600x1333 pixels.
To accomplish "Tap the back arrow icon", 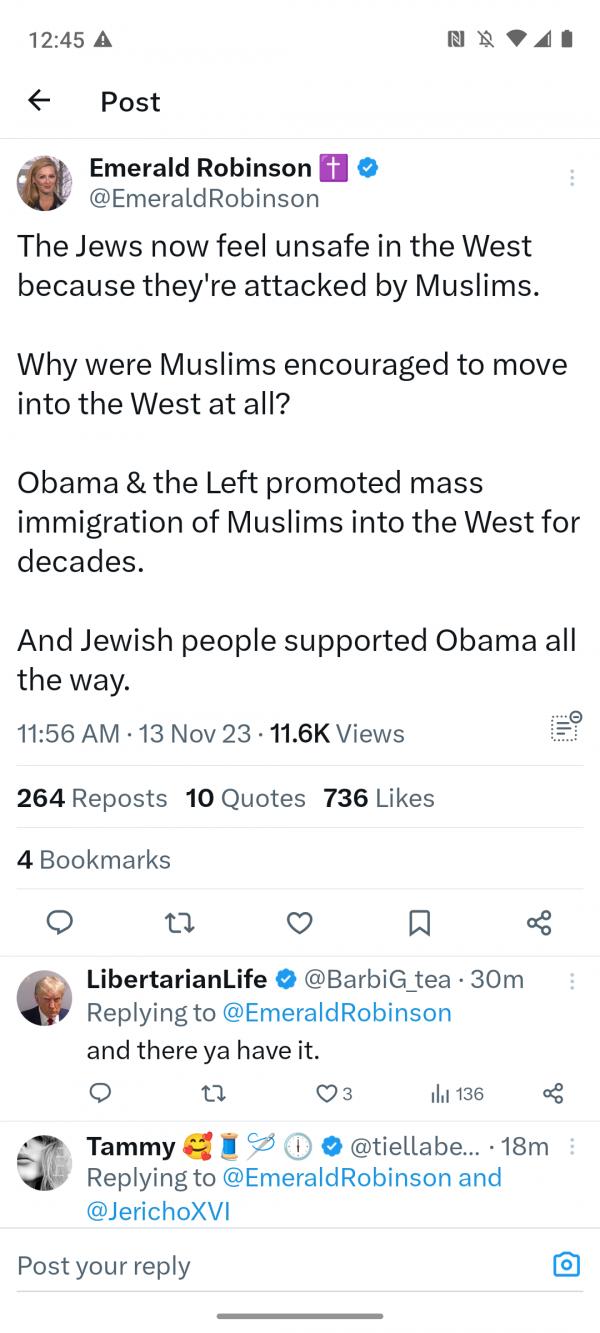I will tap(39, 100).
